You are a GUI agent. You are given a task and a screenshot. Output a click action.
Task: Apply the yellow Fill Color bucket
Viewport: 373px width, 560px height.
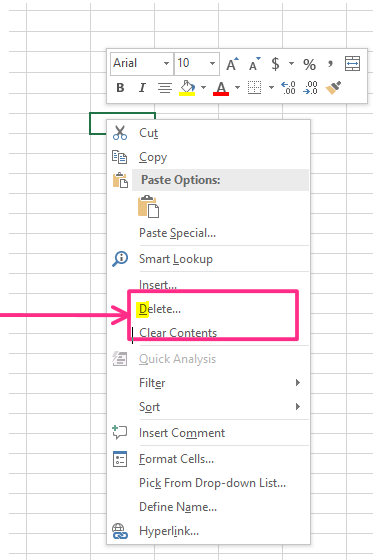[x=187, y=88]
